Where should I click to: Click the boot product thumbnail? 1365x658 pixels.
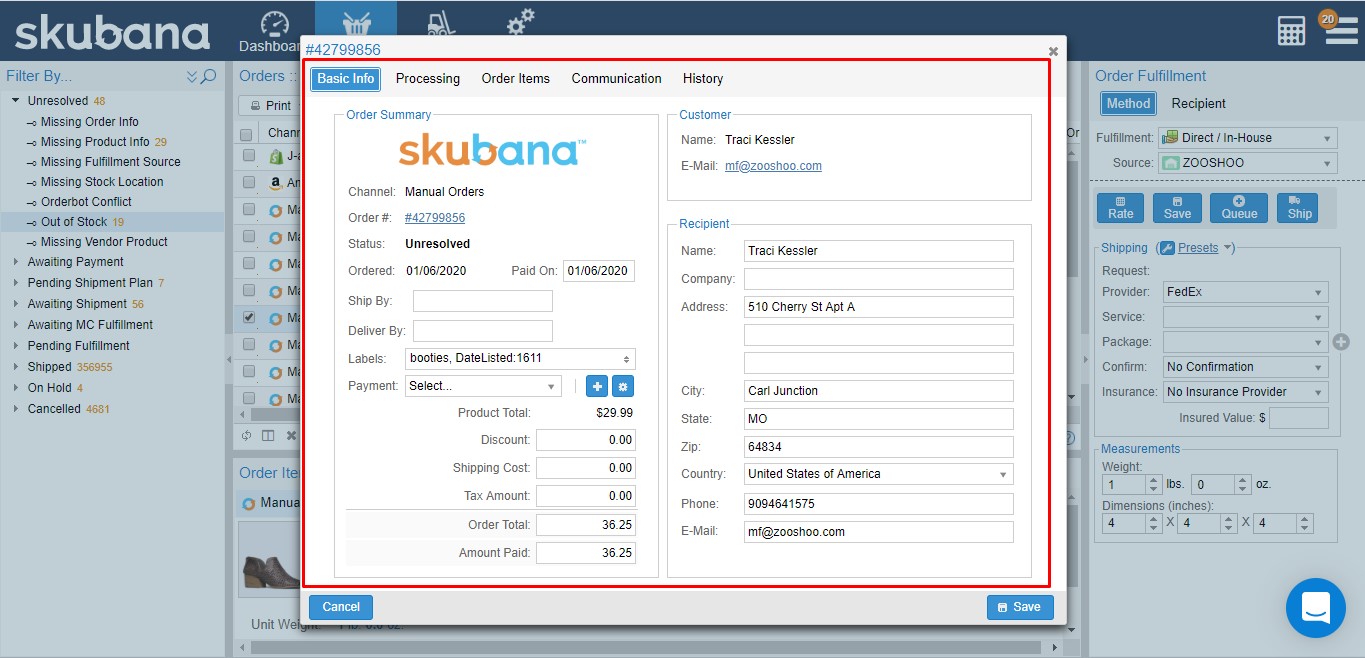click(271, 559)
